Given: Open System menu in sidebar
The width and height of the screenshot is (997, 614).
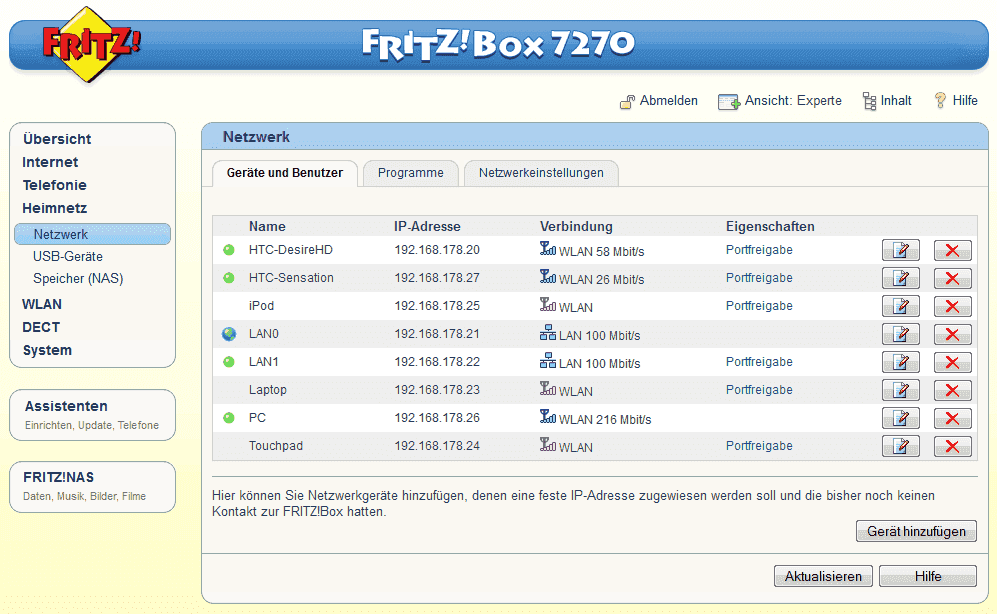Looking at the screenshot, I should pyautogui.click(x=47, y=350).
